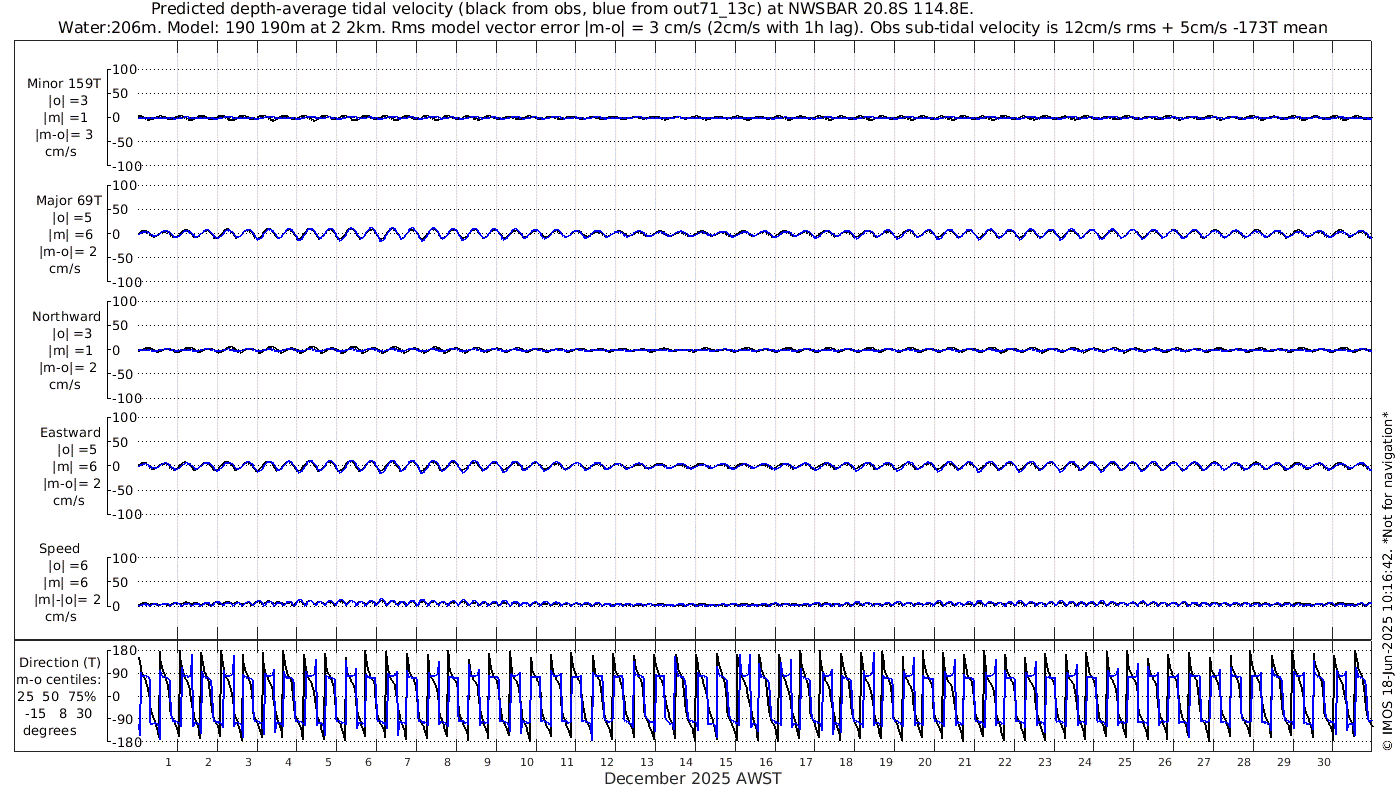
Task: Select the 'December 2025 AWST' axis title
Action: point(692,778)
